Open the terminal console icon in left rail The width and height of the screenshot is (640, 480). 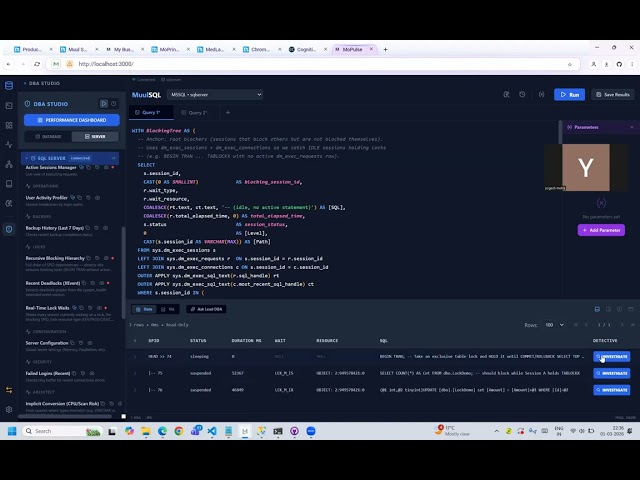pyautogui.click(x=9, y=106)
